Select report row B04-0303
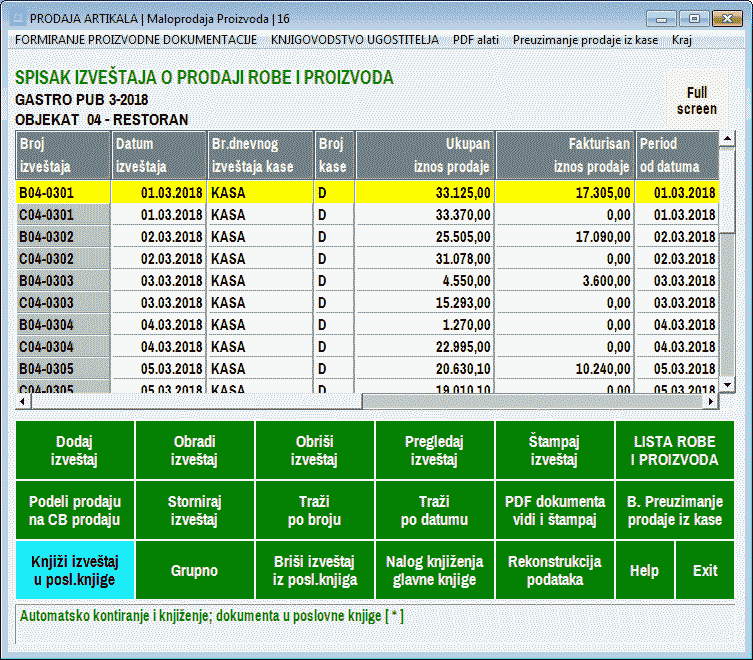This screenshot has width=753, height=660. (367, 281)
